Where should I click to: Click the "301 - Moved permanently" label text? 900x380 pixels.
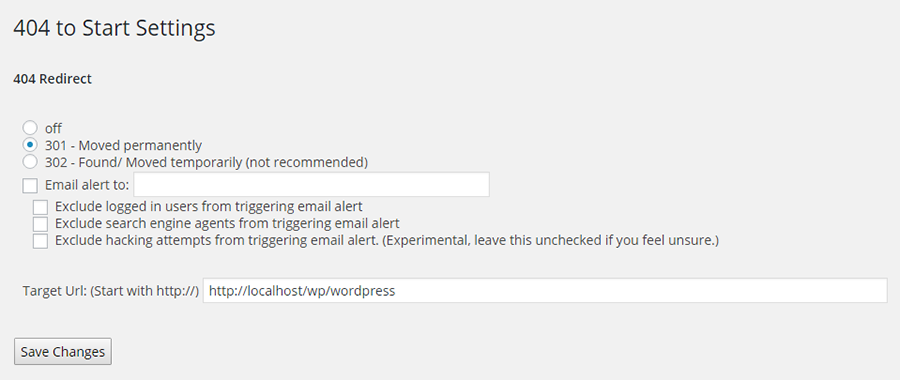(123, 145)
